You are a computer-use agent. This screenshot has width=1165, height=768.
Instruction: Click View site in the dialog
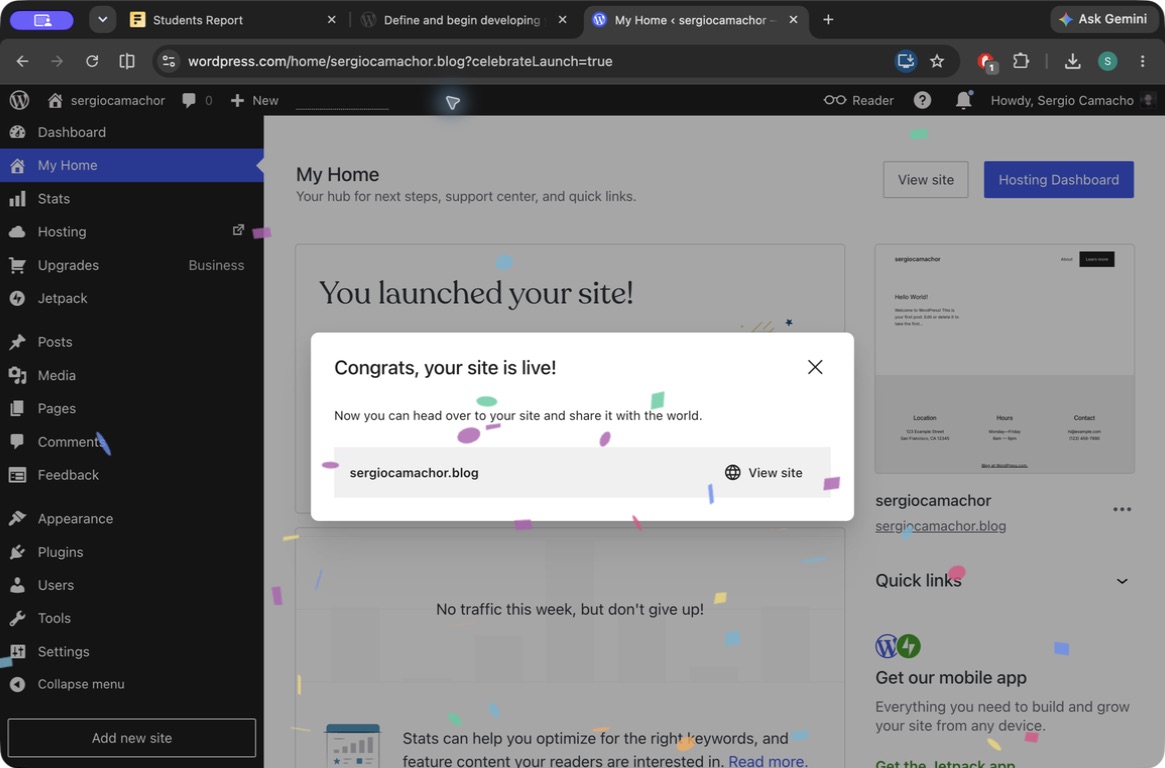point(764,472)
